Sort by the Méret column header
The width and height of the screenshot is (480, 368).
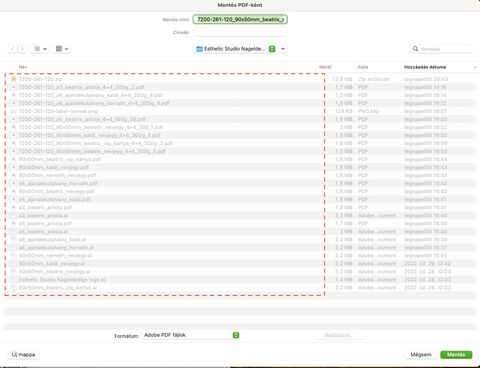(325, 67)
